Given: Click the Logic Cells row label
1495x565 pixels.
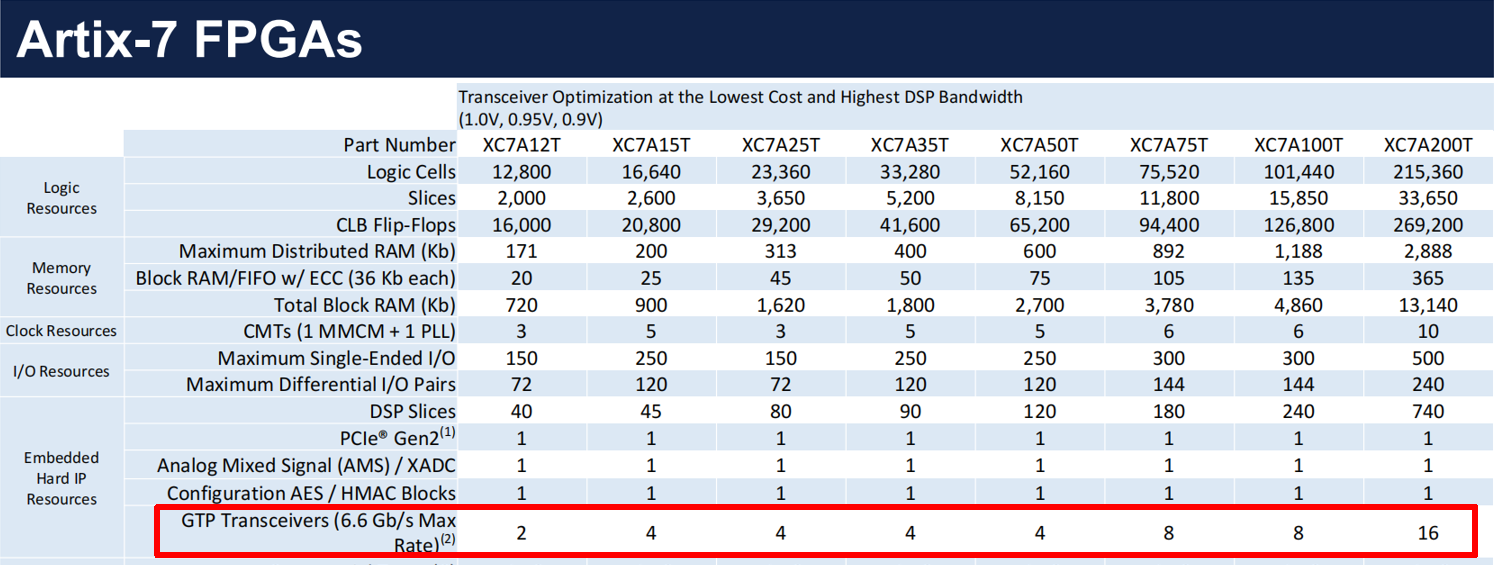Looking at the screenshot, I should 411,172.
